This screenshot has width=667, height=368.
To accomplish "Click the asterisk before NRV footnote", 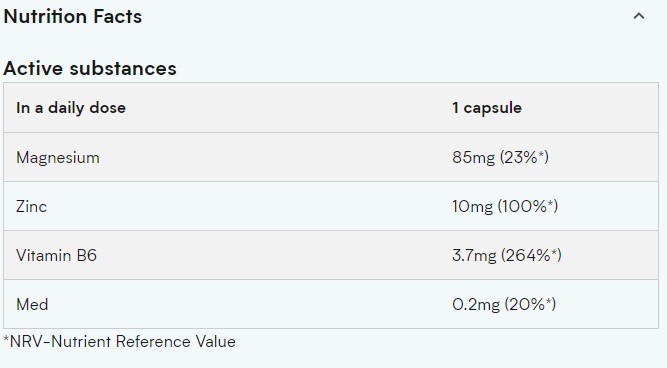I will pyautogui.click(x=6, y=338).
